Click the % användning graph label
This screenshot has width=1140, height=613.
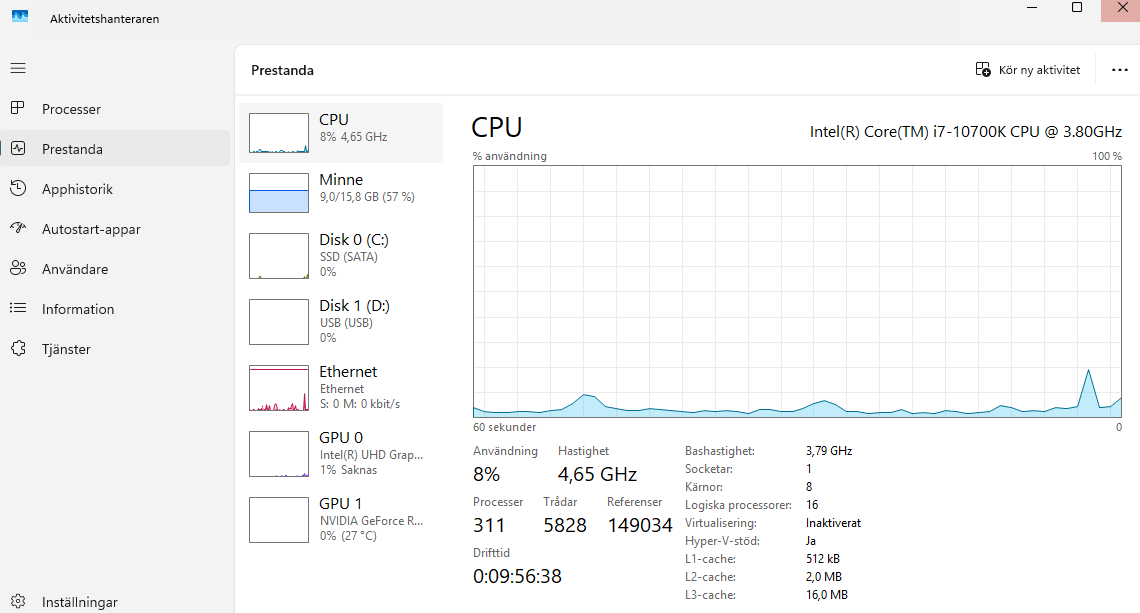tap(510, 156)
